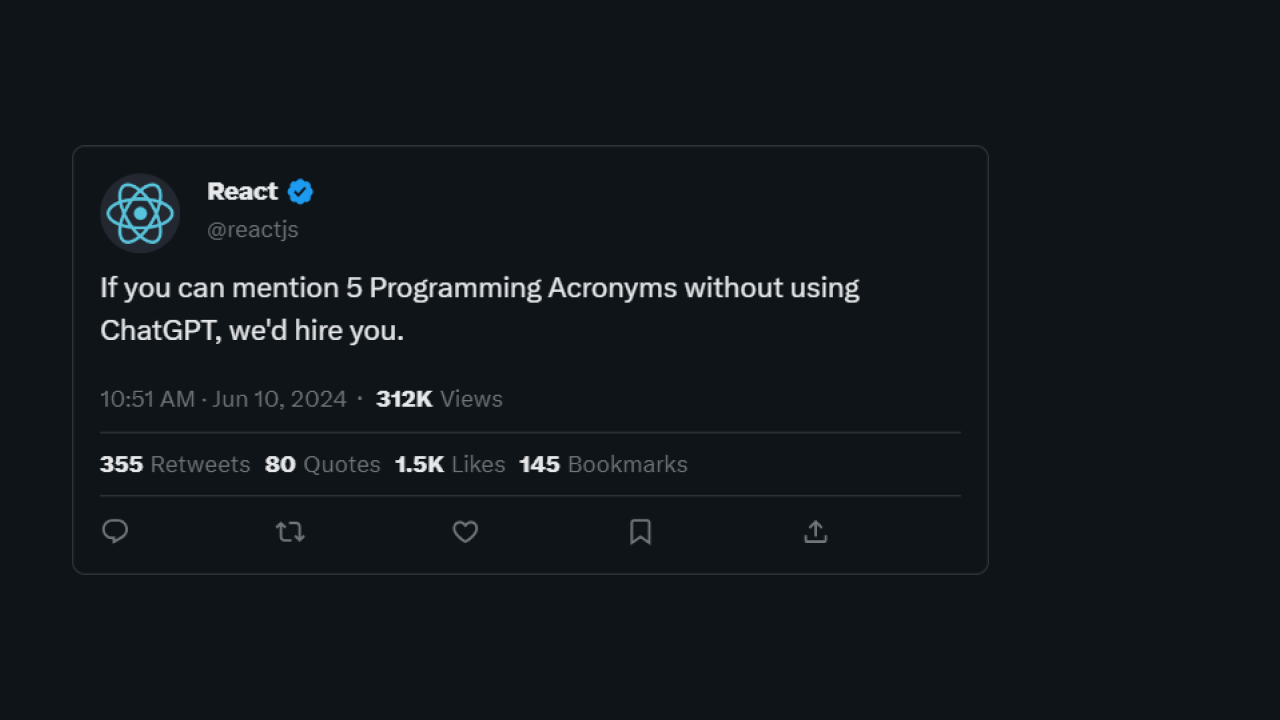
Task: Open the 355 Retweets list
Action: click(175, 464)
